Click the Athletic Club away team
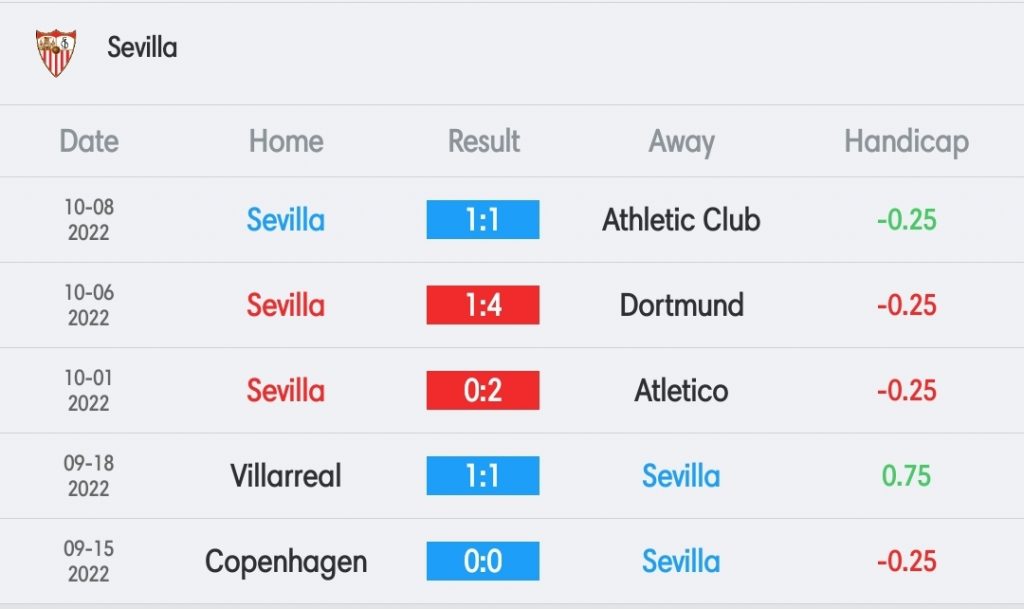Image resolution: width=1024 pixels, height=609 pixels. 681,219
